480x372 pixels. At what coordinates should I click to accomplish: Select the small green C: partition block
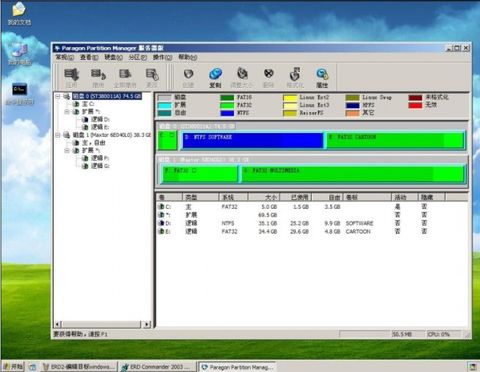pos(168,140)
